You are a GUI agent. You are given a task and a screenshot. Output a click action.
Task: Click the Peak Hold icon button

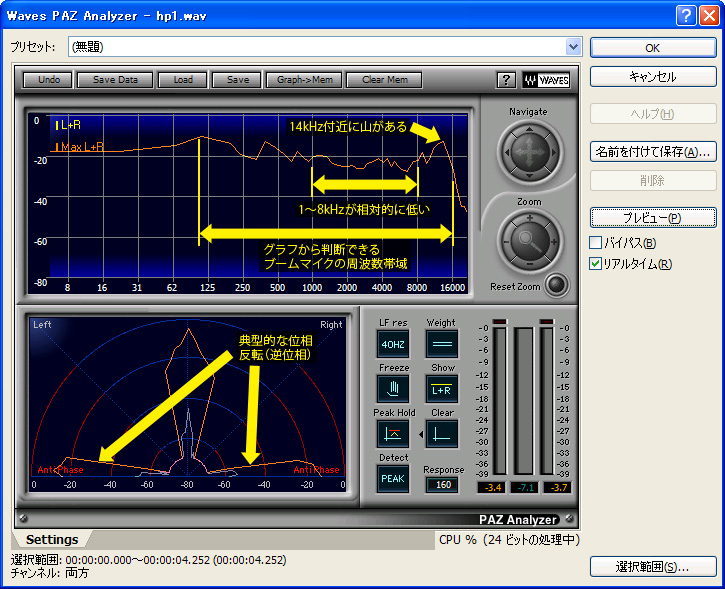[393, 433]
